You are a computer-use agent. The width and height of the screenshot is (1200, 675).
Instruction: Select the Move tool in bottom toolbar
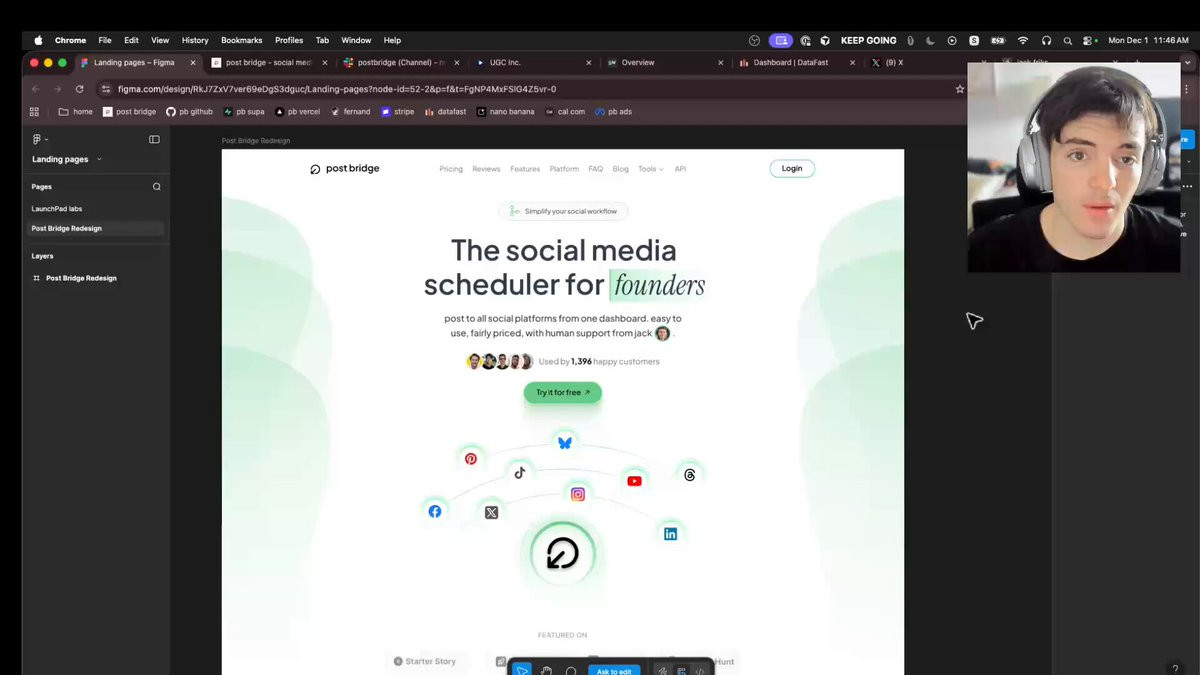tap(522, 670)
